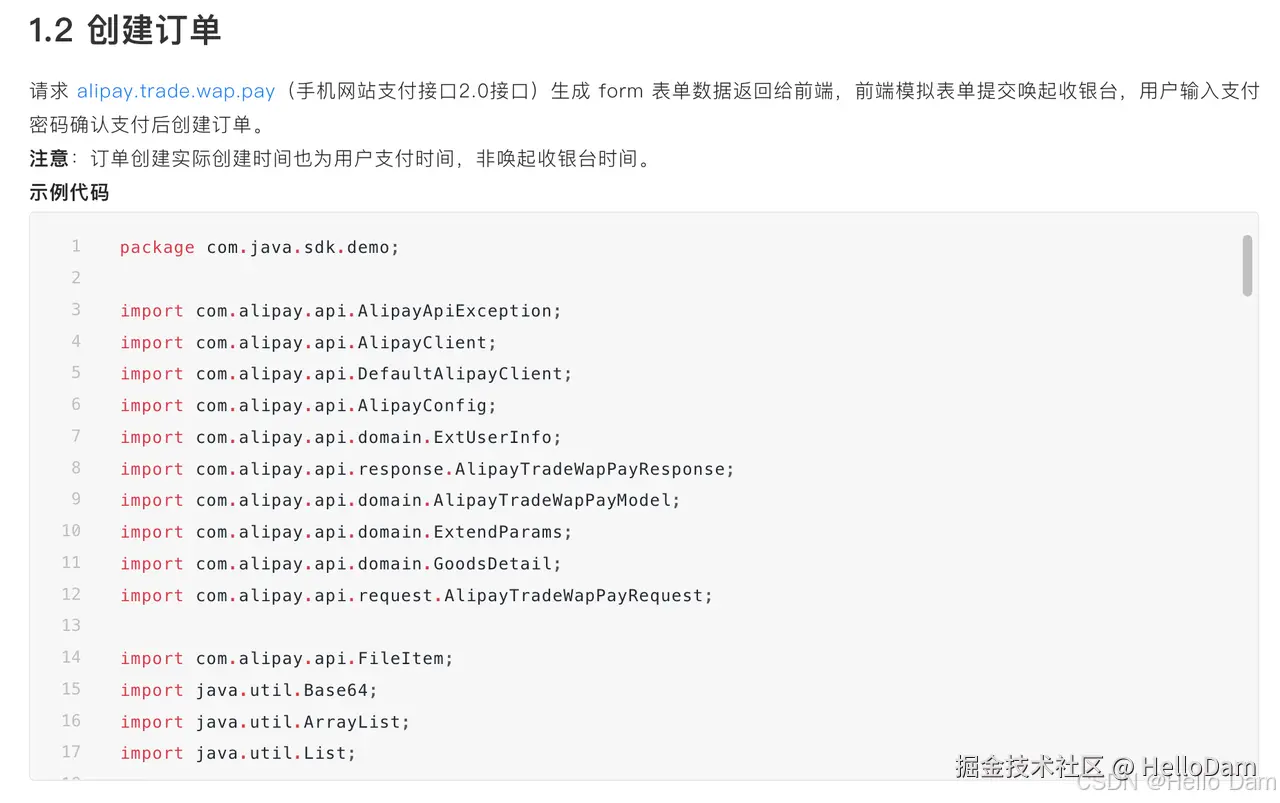Click the code block vertical scrollbar thumb
This screenshot has width=1280, height=803.
click(1247, 265)
